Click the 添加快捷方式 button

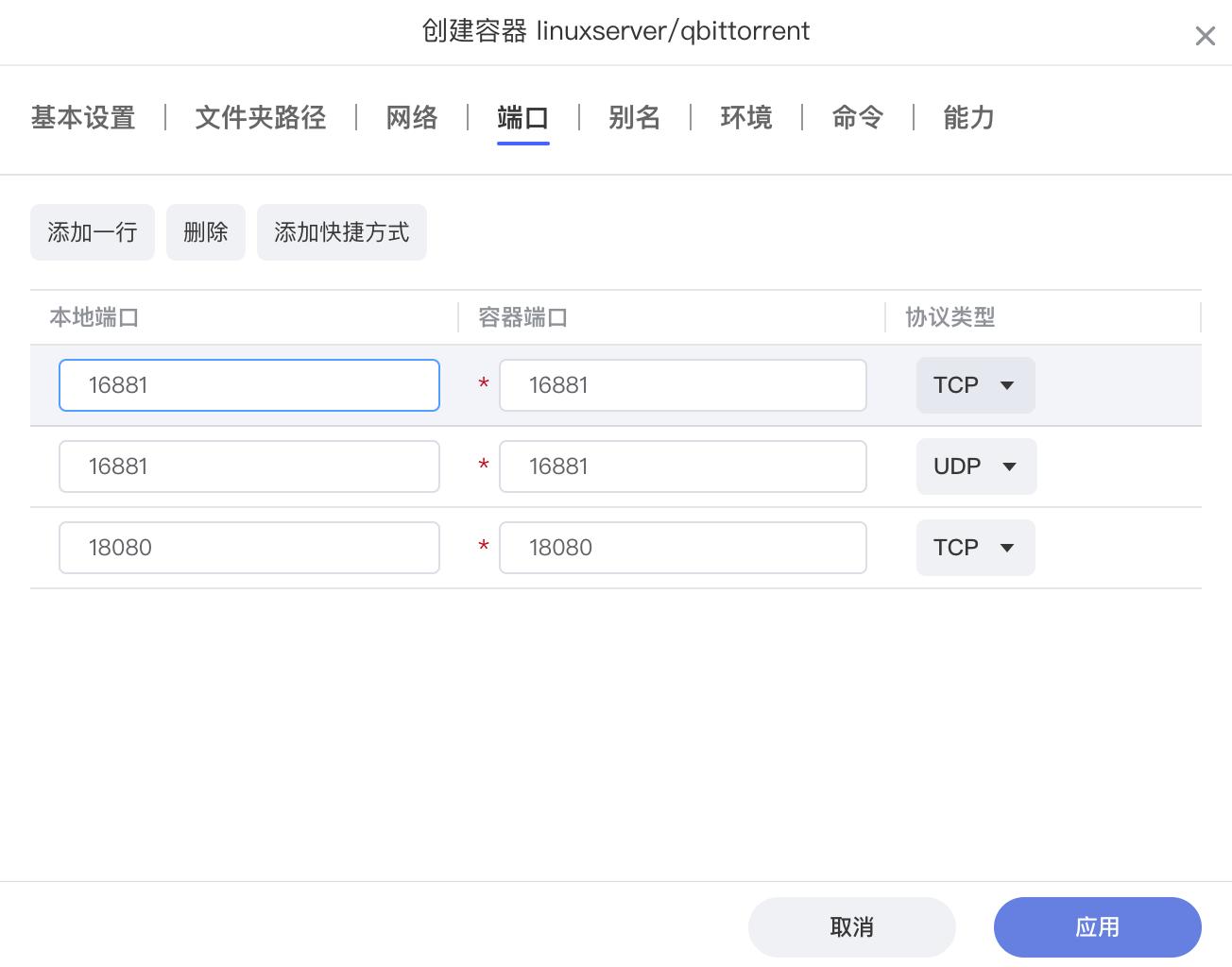pyautogui.click(x=341, y=231)
